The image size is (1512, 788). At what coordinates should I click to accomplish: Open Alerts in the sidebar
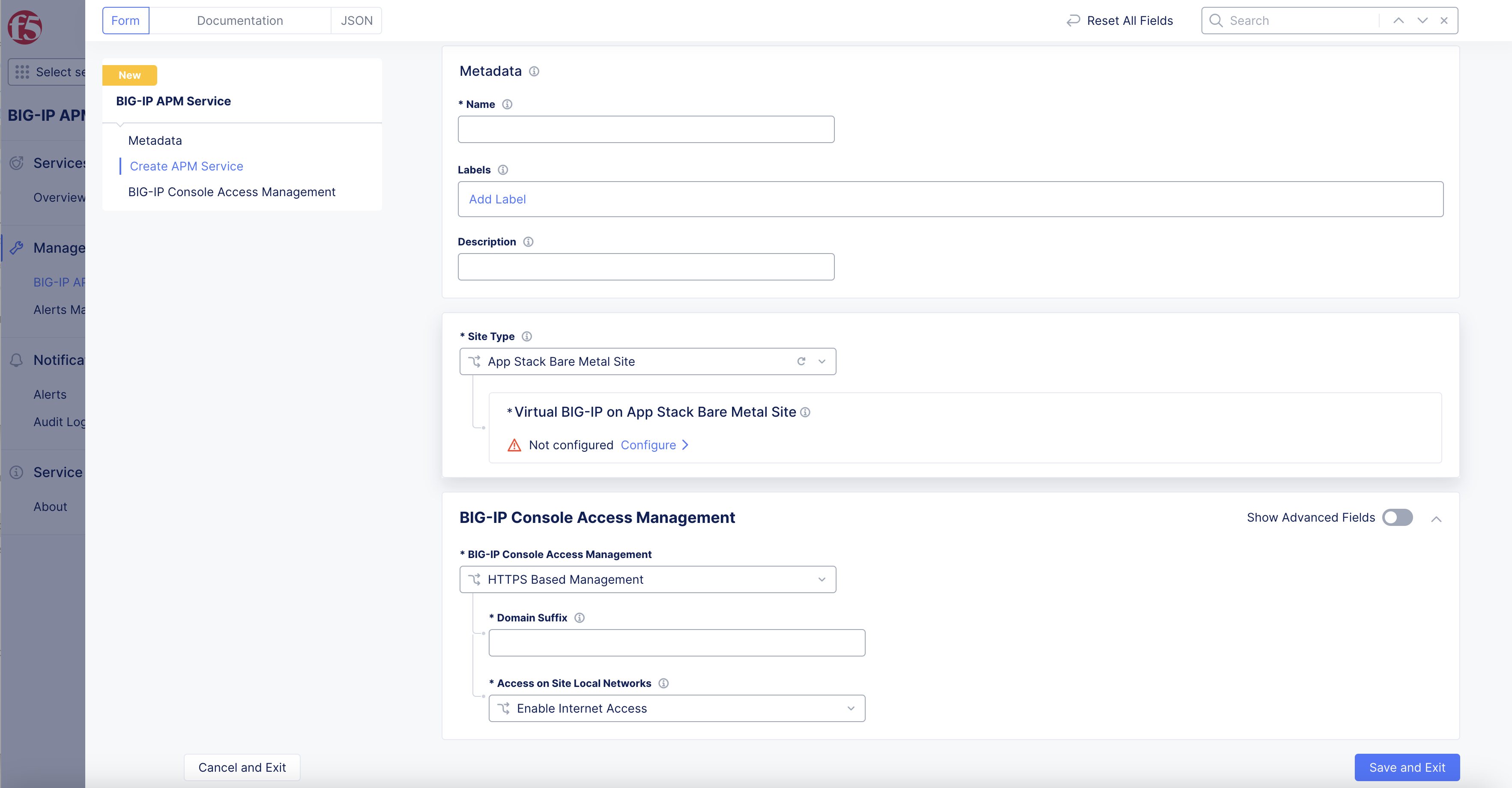[x=50, y=395]
